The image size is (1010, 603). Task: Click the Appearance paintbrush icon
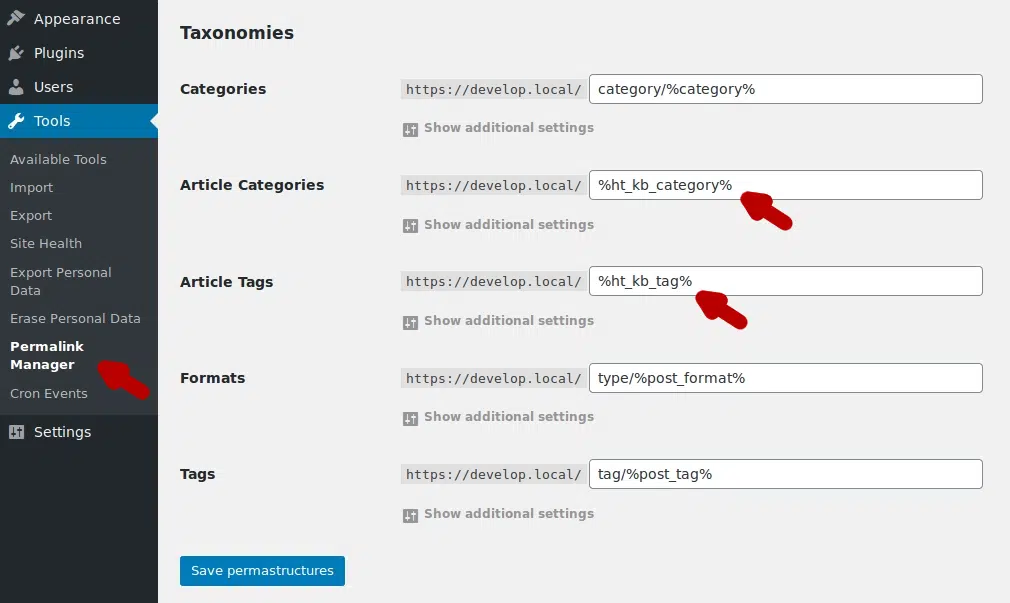pos(16,19)
